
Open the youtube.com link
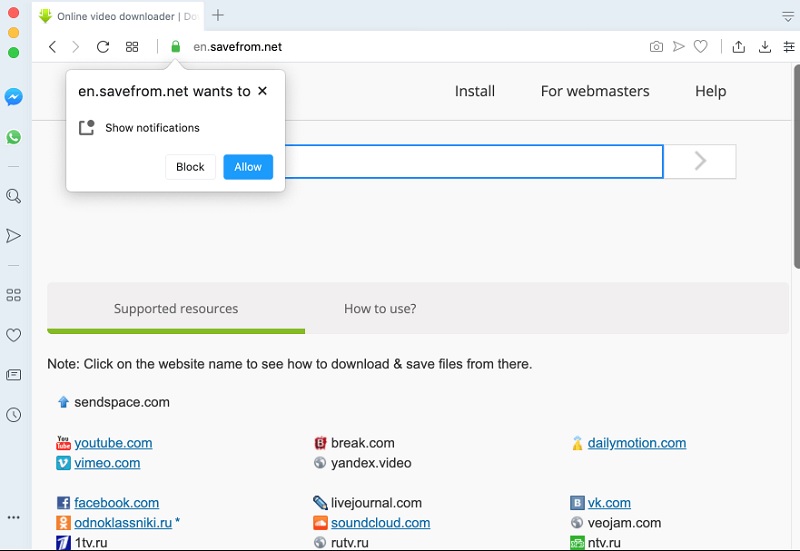113,443
